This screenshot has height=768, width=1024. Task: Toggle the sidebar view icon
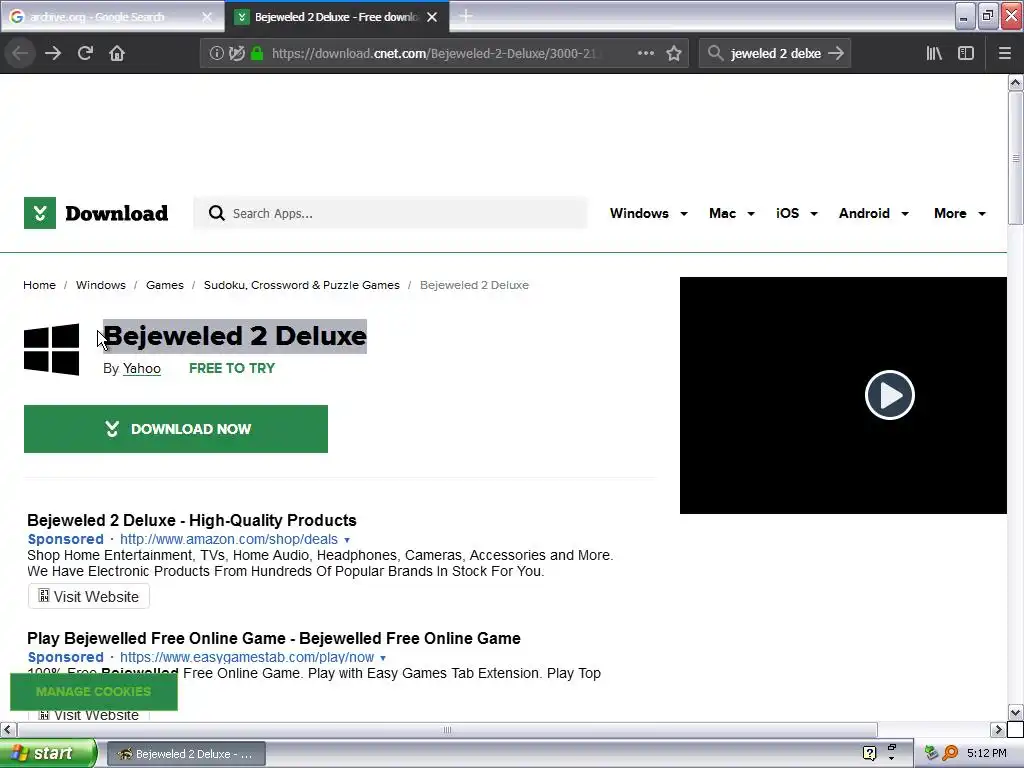point(966,53)
